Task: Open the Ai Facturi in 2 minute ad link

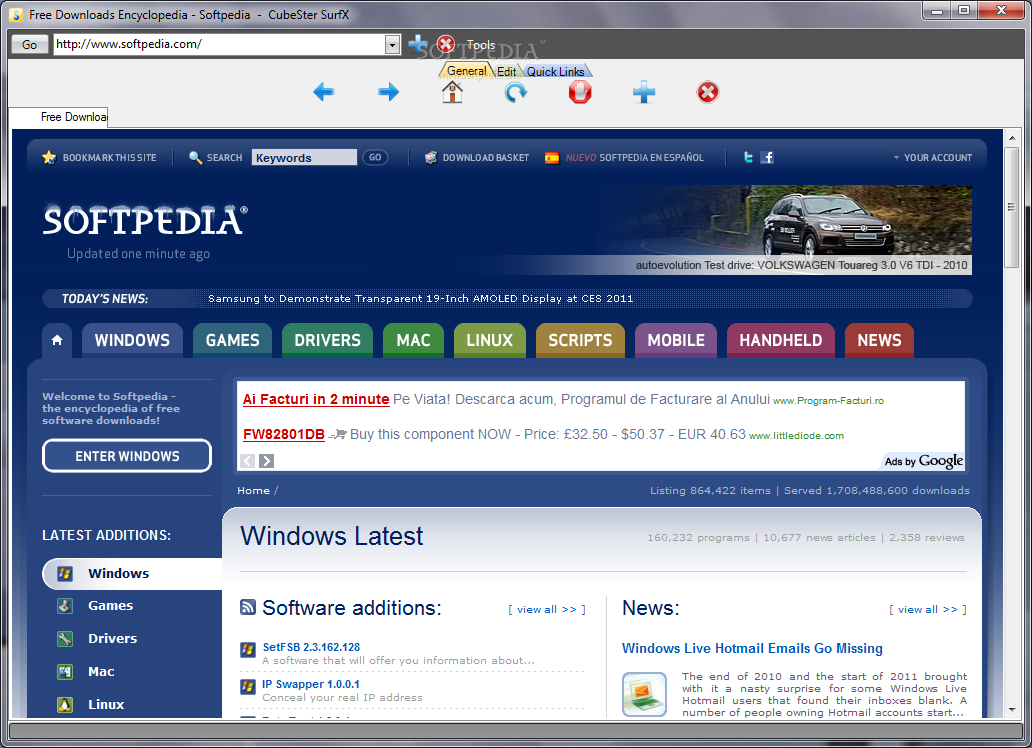Action: tap(316, 399)
